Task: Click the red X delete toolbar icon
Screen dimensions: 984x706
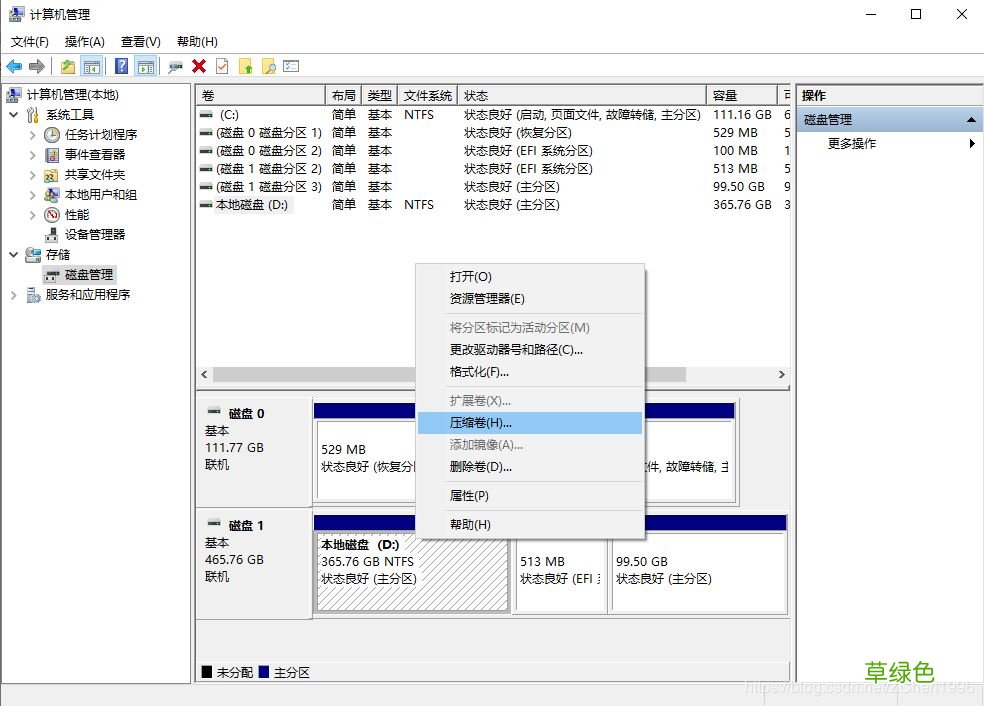Action: click(x=198, y=66)
